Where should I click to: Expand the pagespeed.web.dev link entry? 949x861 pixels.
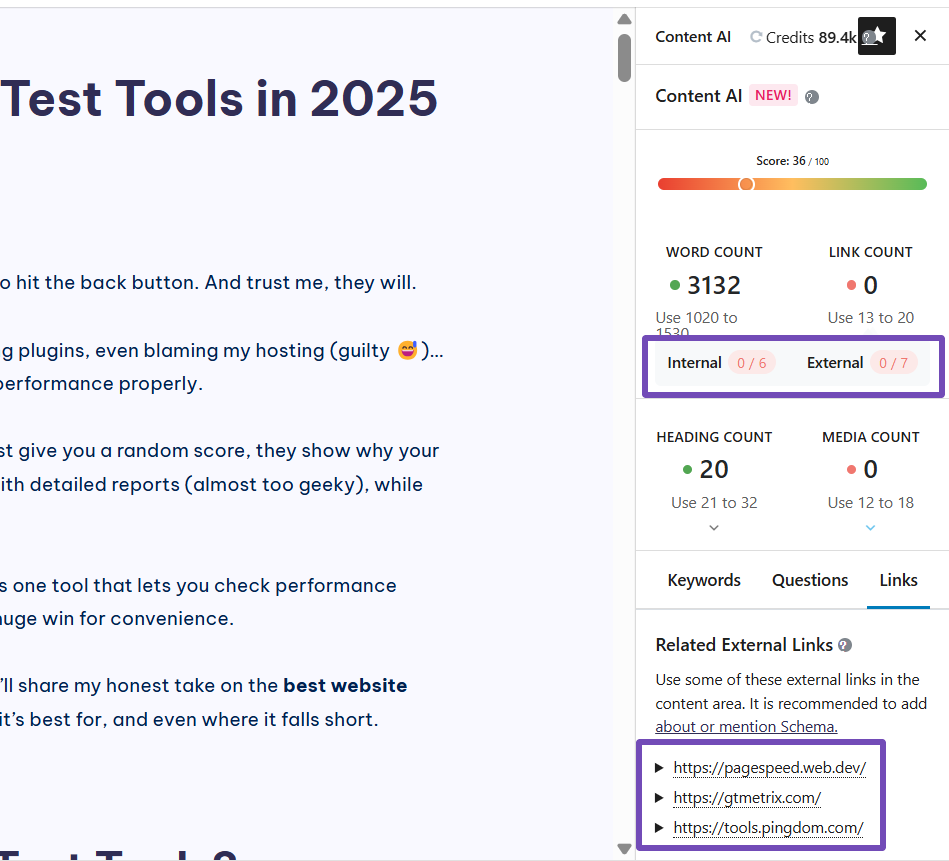click(x=659, y=767)
